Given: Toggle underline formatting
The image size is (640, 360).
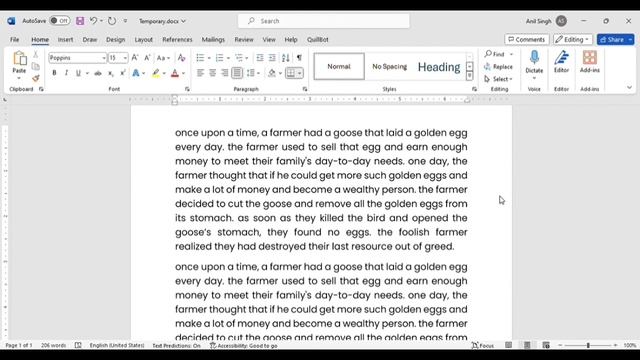Looking at the screenshot, I should click(78, 73).
